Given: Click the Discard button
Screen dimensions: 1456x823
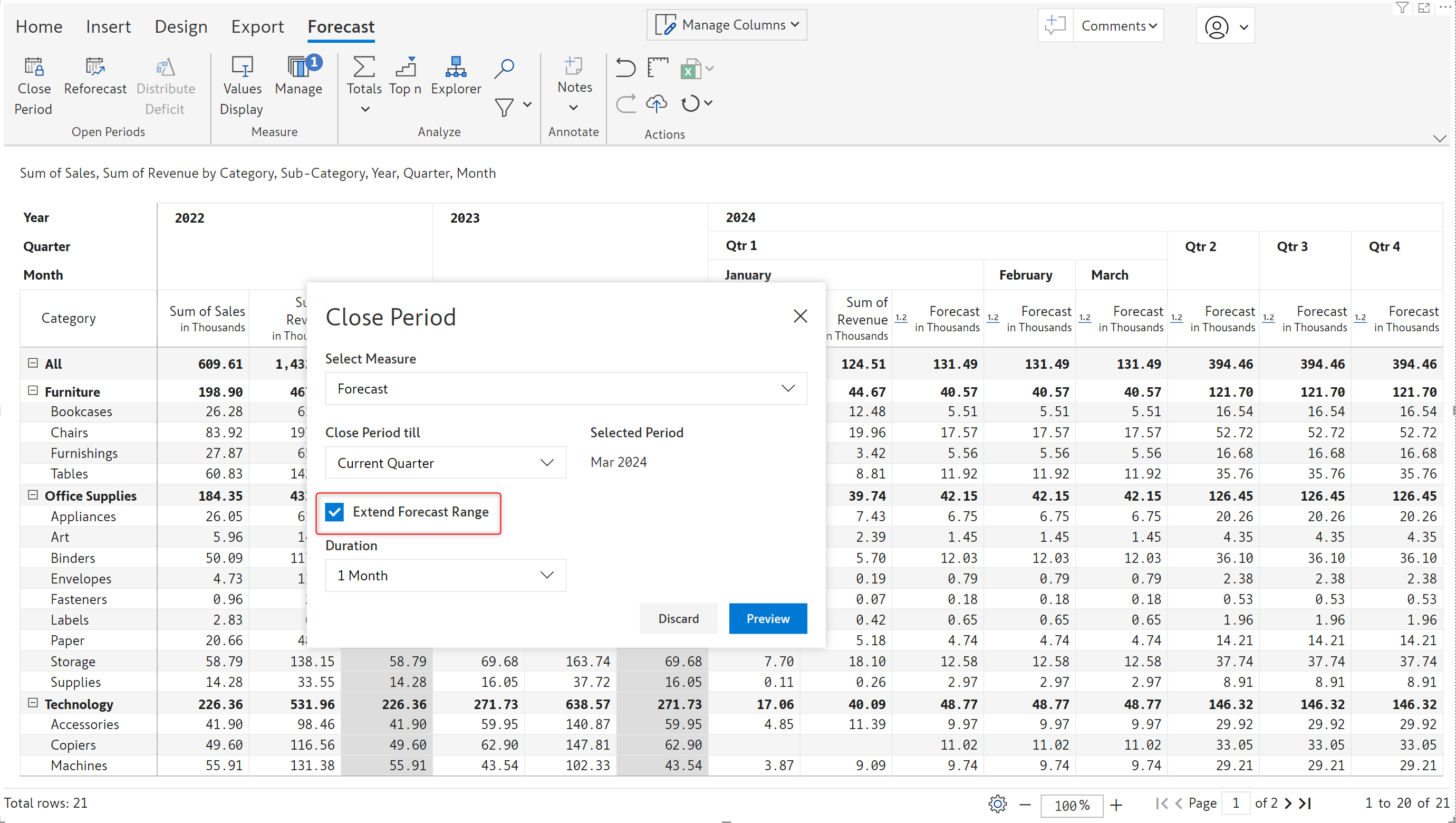Looking at the screenshot, I should point(678,618).
